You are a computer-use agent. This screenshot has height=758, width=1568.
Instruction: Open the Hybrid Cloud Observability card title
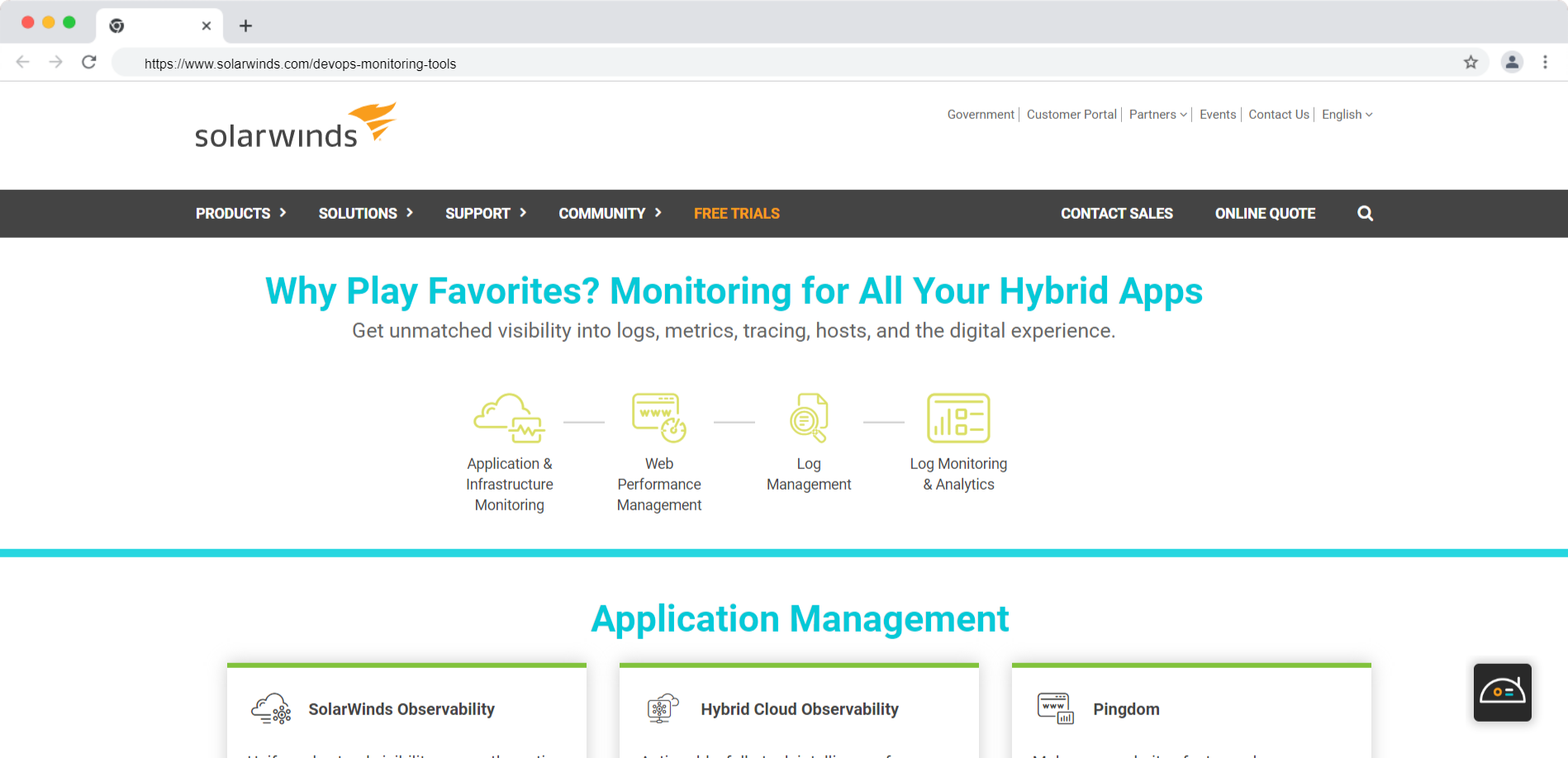800,709
